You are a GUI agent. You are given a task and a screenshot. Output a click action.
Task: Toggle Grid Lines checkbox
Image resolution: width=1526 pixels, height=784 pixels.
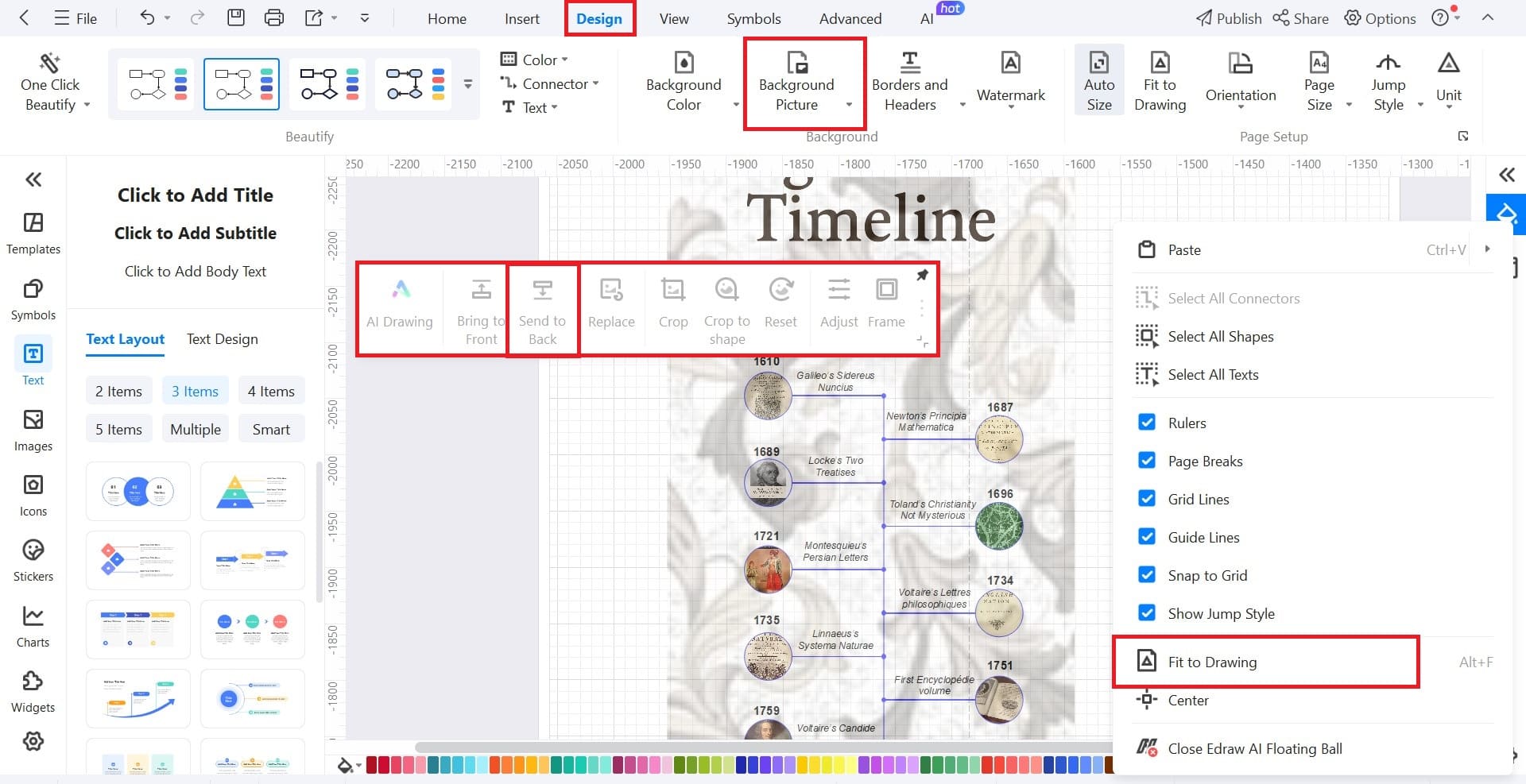tap(1147, 498)
